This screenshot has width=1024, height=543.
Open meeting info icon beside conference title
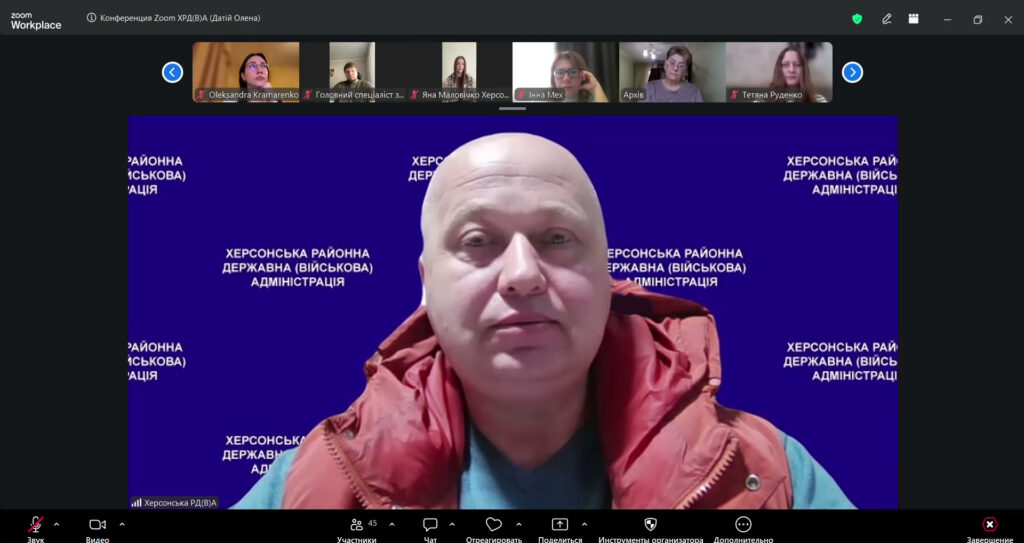click(x=91, y=18)
